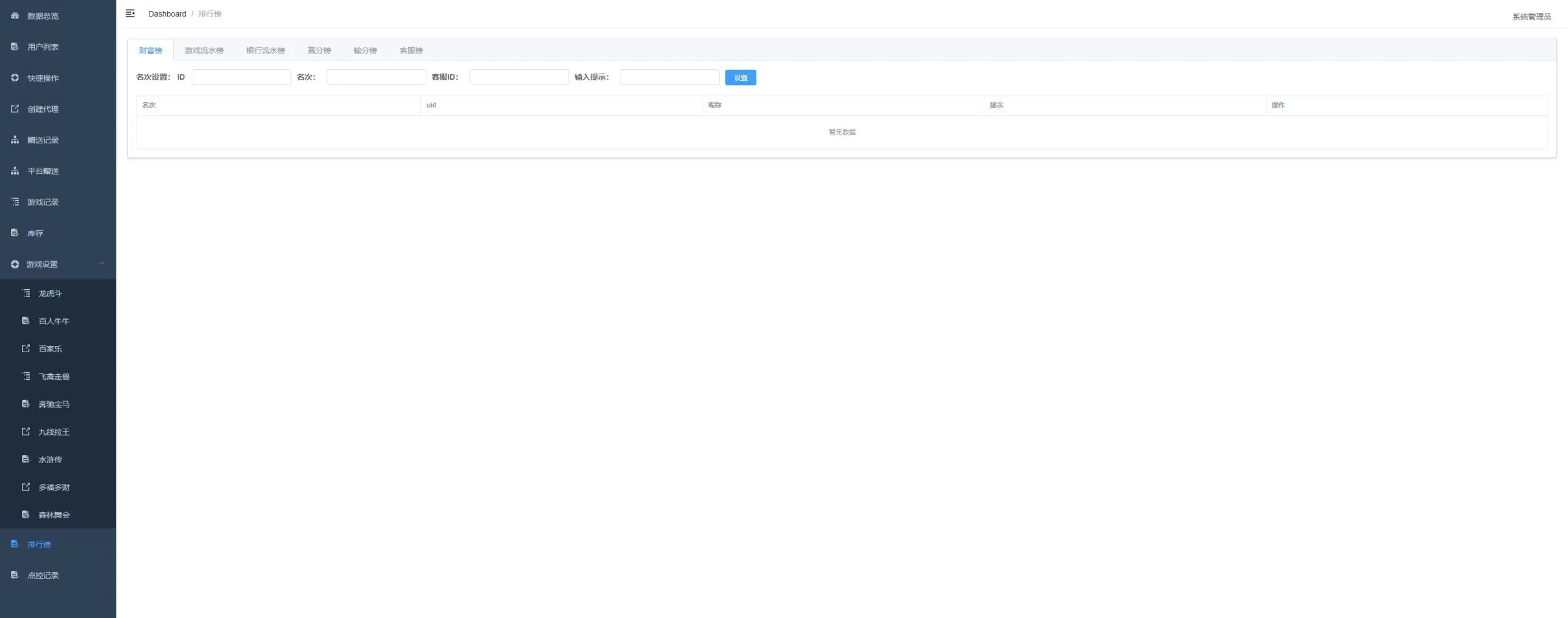This screenshot has height=618, width=1568.
Task: Click the 奔驰宝马 submenu icon
Action: pos(26,404)
